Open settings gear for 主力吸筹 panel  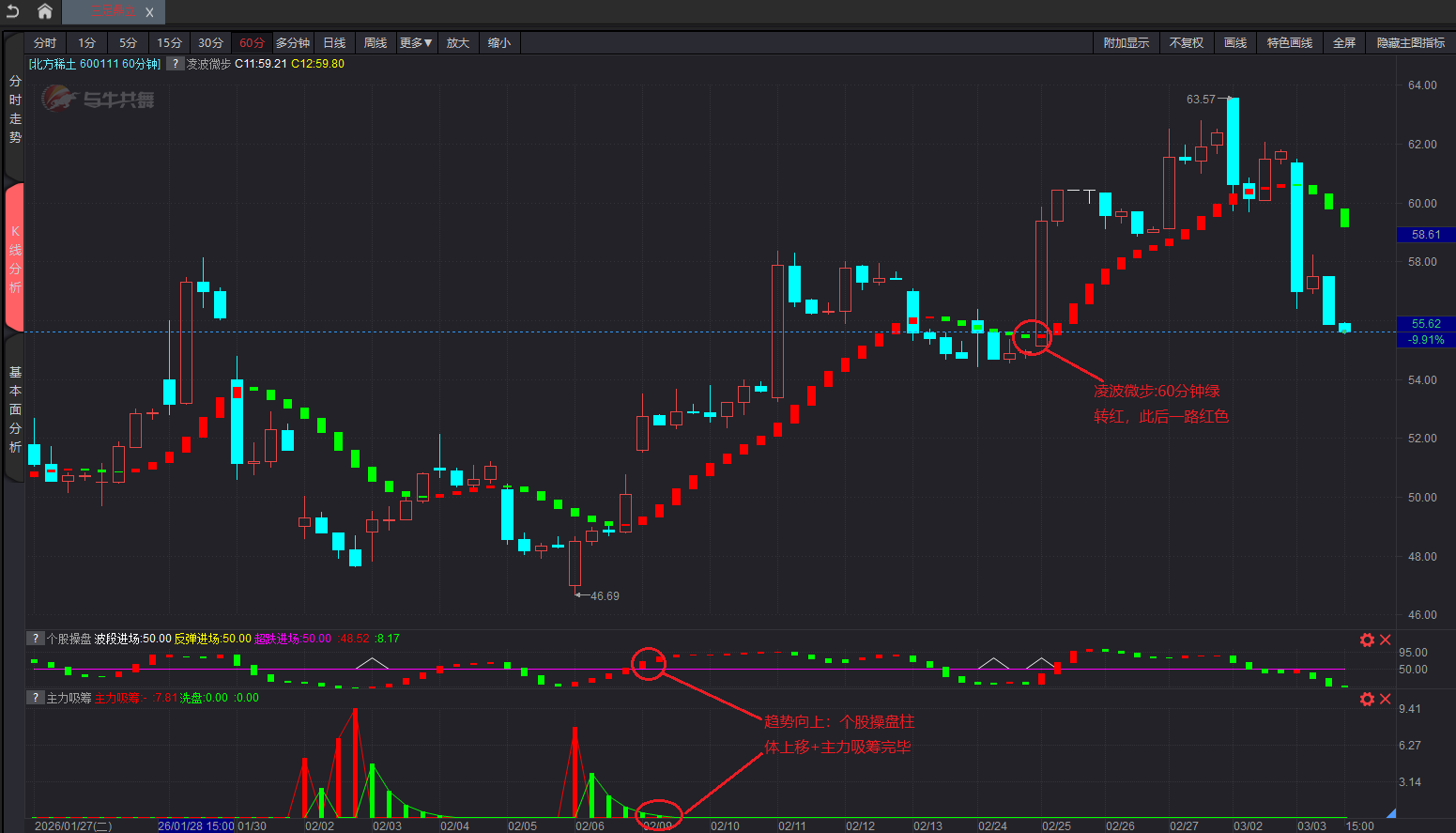(x=1367, y=699)
